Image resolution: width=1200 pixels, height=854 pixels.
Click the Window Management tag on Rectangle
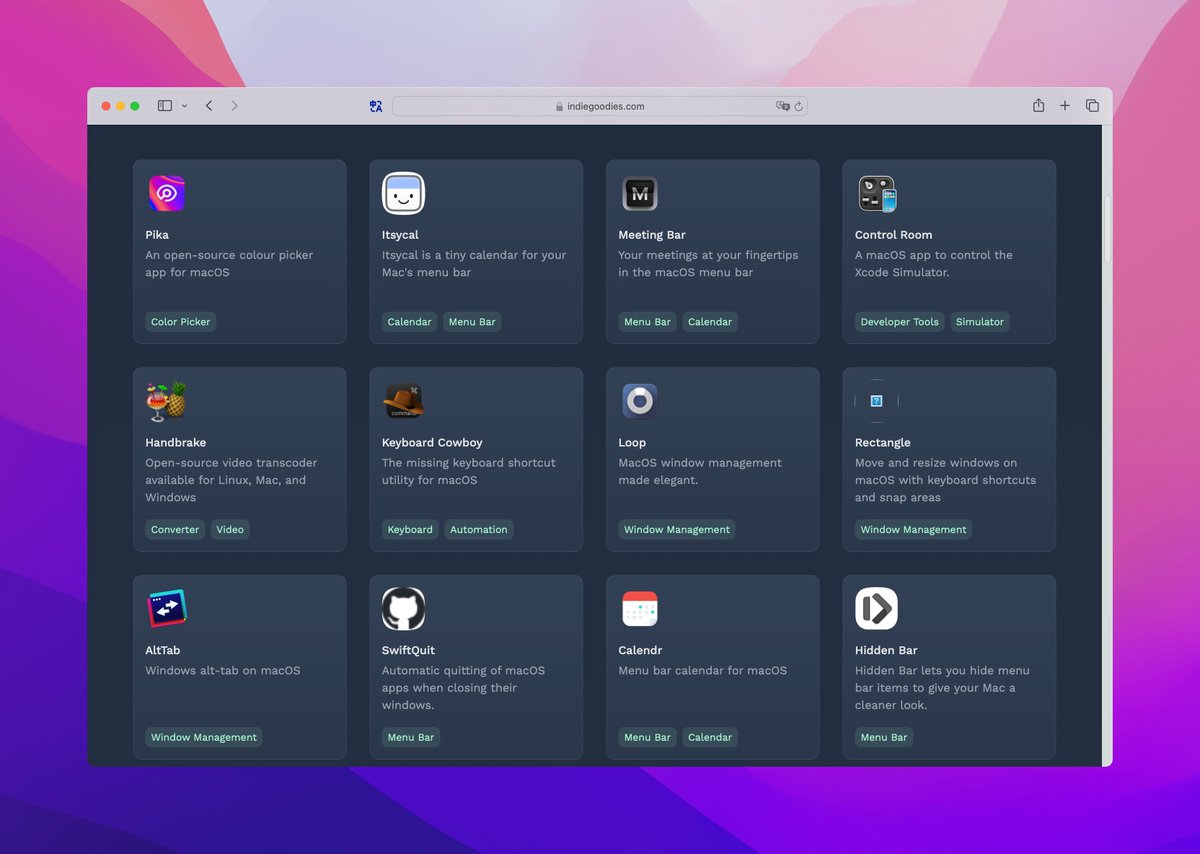click(x=914, y=529)
